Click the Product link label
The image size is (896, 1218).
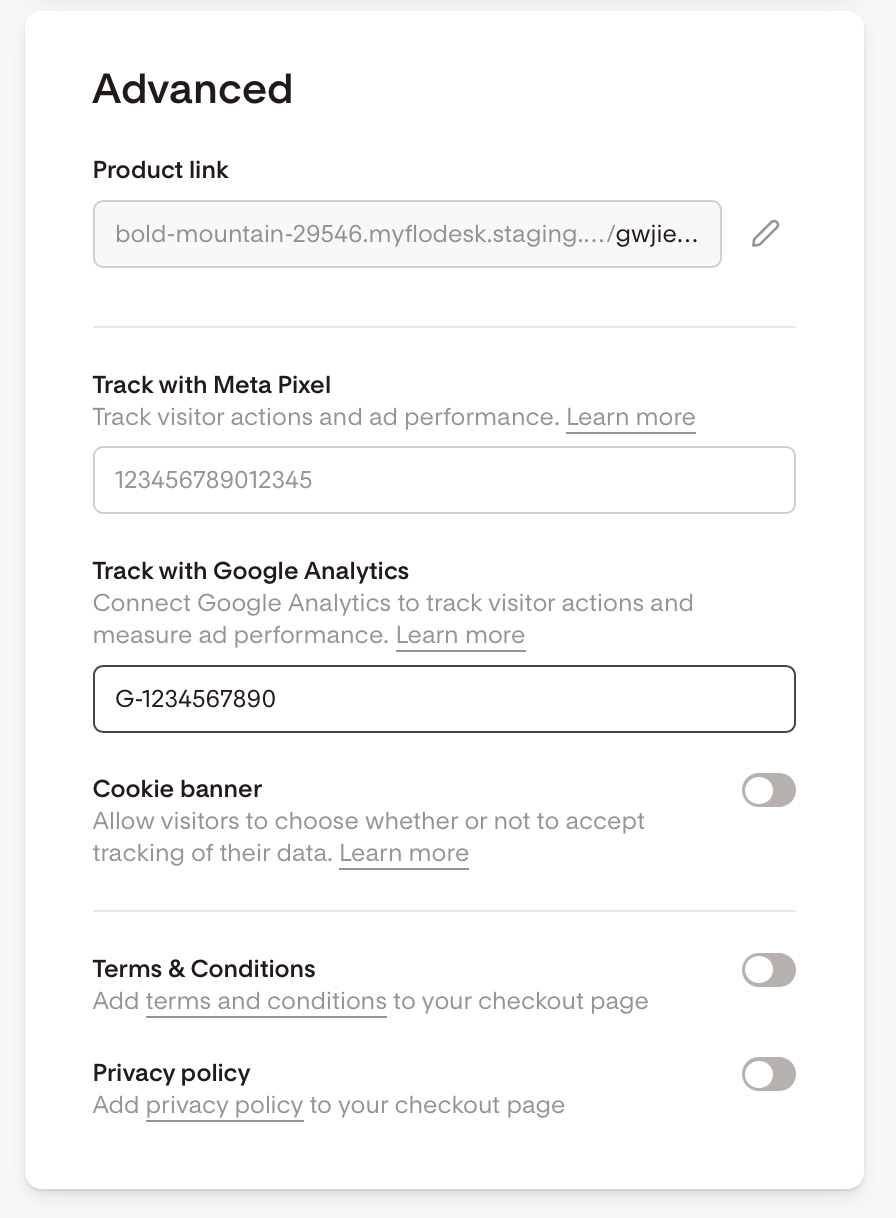pyautogui.click(x=161, y=170)
